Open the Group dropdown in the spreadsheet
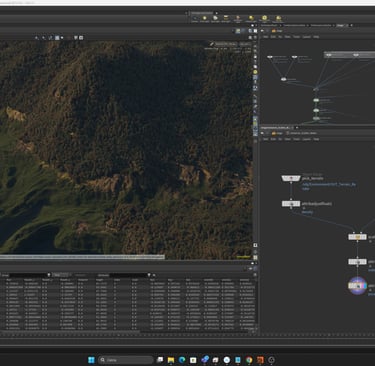The width and height of the screenshot is (375, 366). (x=49, y=275)
